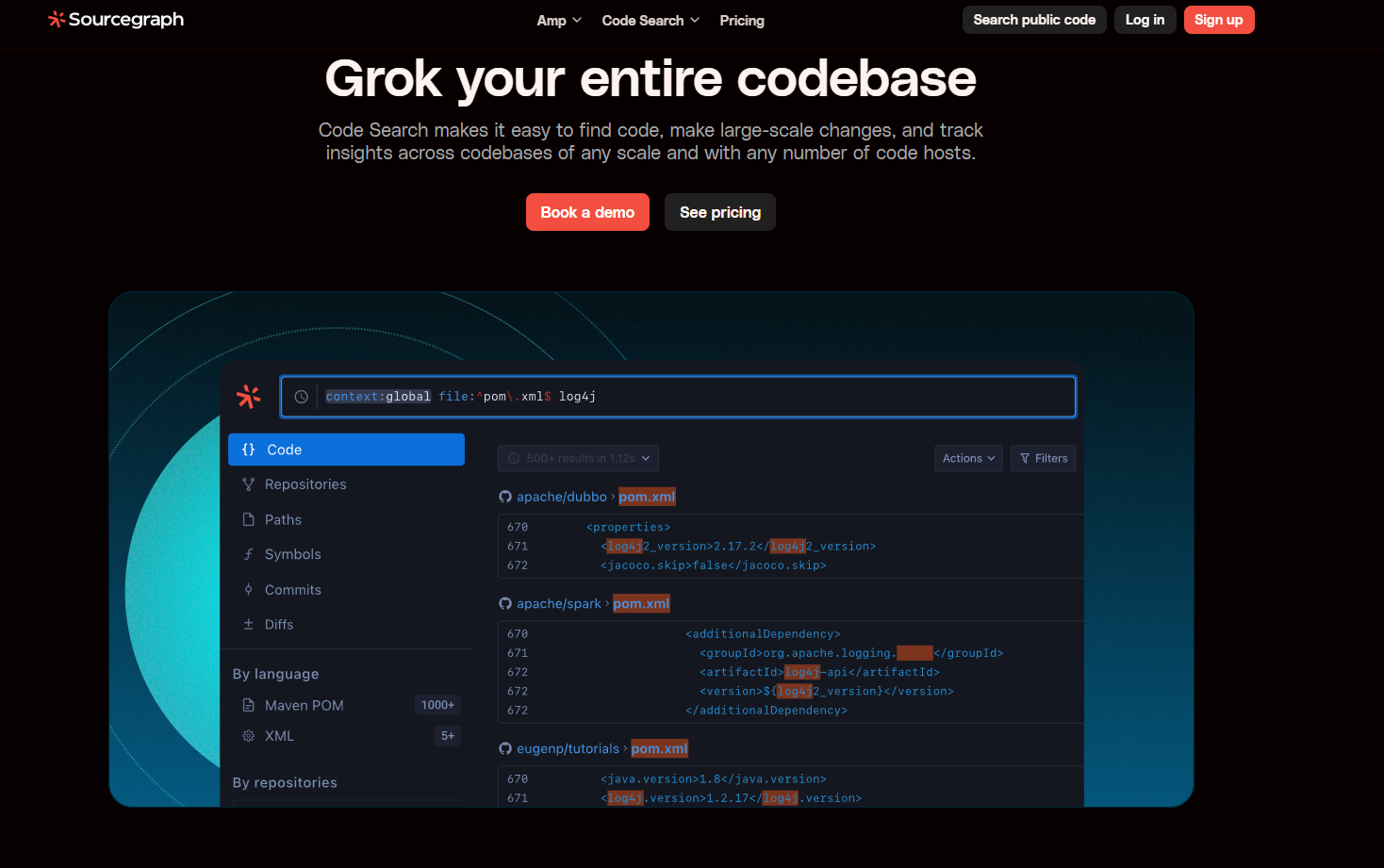Screen dimensions: 1384x868
Task: Click the Sign up button
Action: (x=1219, y=20)
